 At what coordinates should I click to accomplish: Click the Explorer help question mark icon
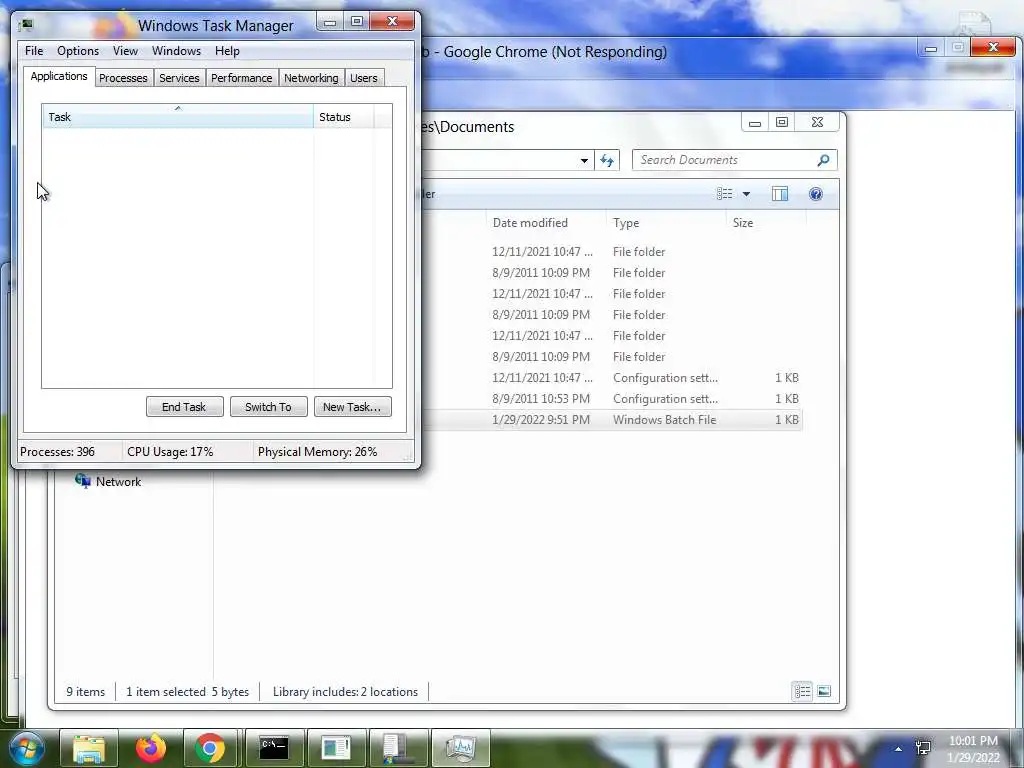(x=815, y=194)
